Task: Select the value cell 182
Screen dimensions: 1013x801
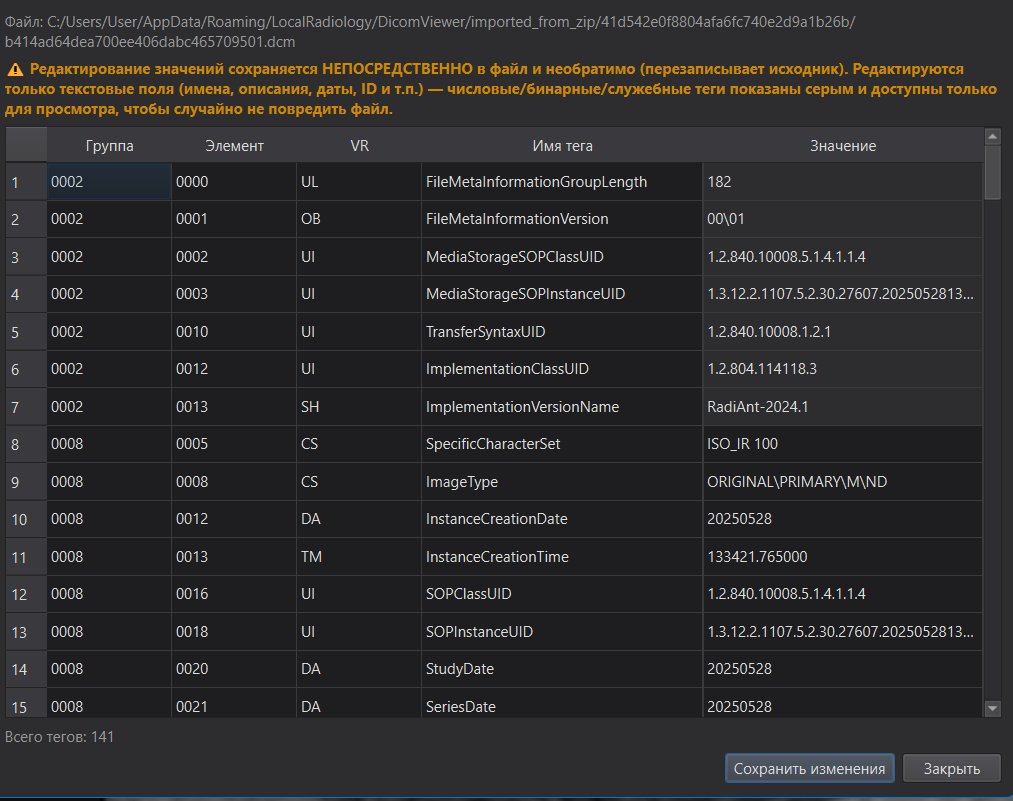Action: [x=842, y=182]
